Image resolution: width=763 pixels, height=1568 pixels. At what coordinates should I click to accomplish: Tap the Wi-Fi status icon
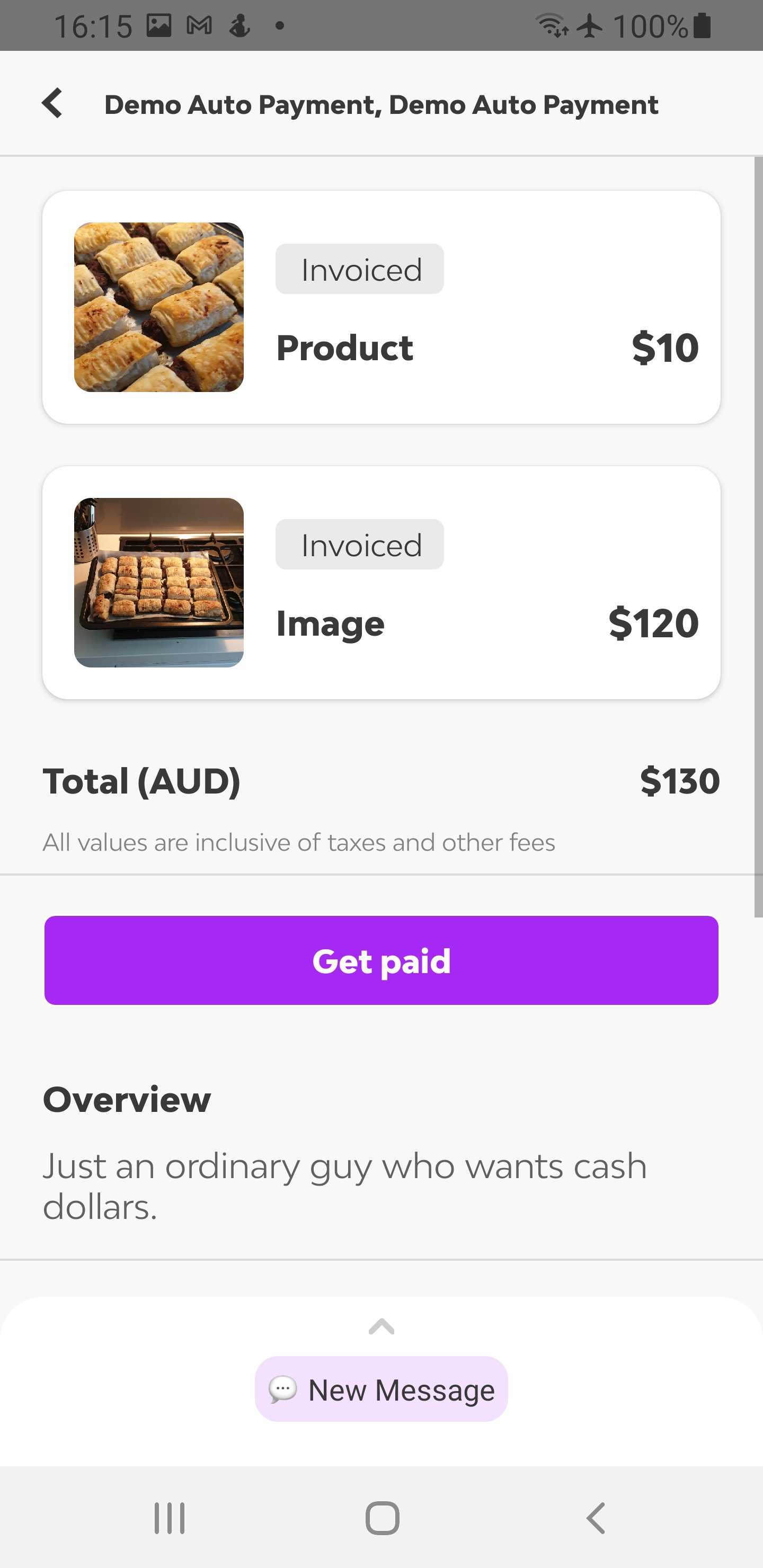click(x=551, y=25)
